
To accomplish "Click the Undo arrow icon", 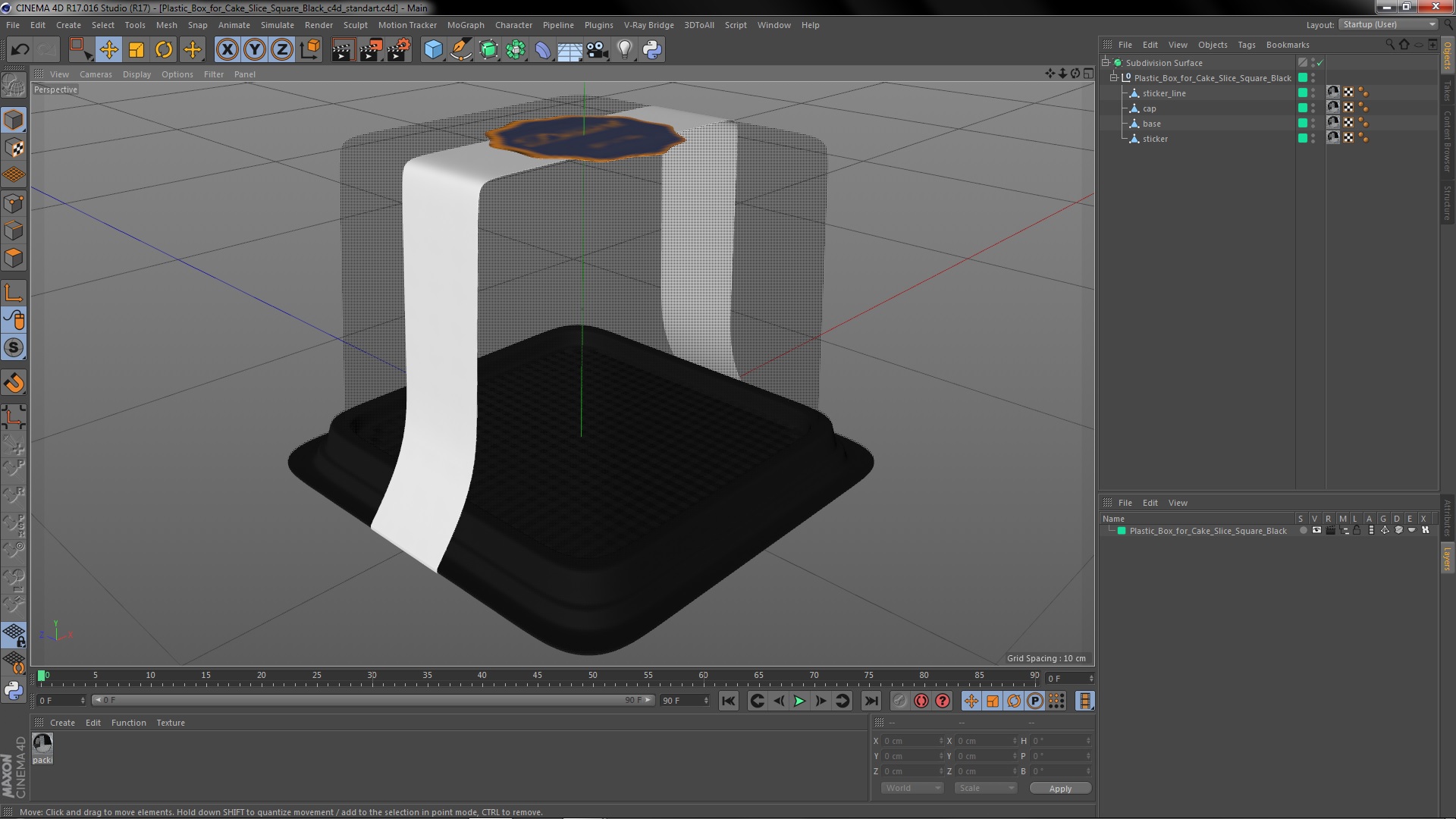I will [20, 50].
